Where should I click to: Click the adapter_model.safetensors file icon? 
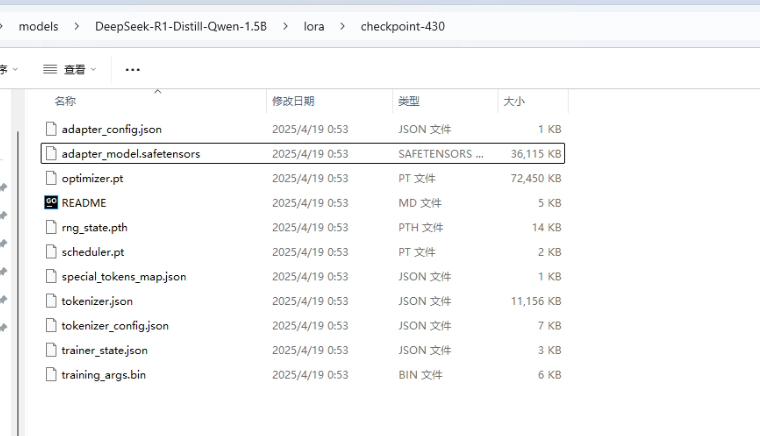(51, 154)
